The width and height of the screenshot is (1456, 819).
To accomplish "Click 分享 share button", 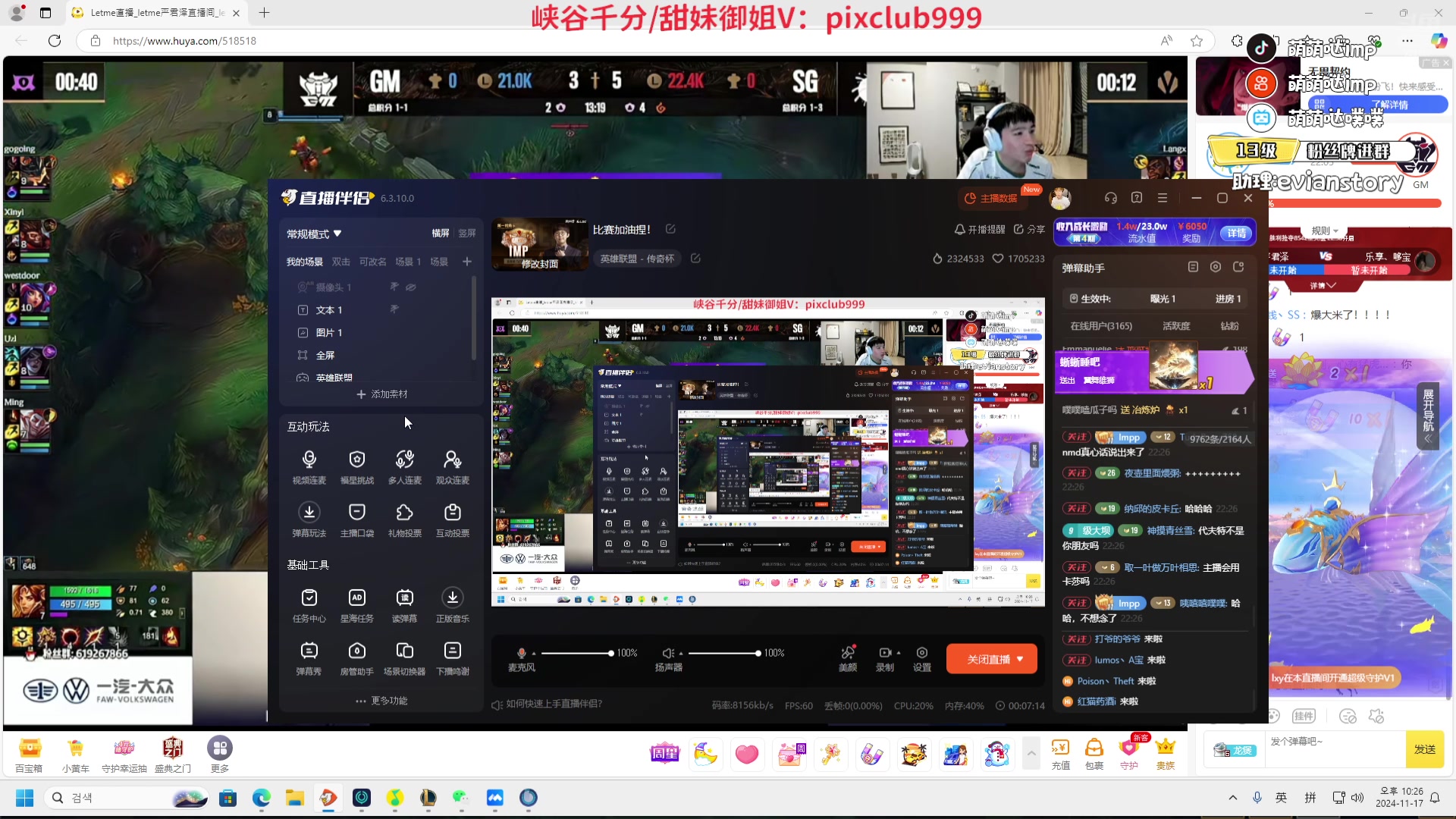I will point(1029,229).
